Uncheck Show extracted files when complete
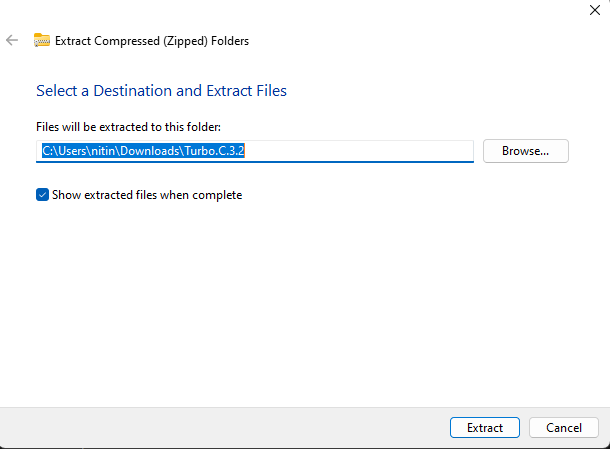The height and width of the screenshot is (449, 610). pos(42,195)
